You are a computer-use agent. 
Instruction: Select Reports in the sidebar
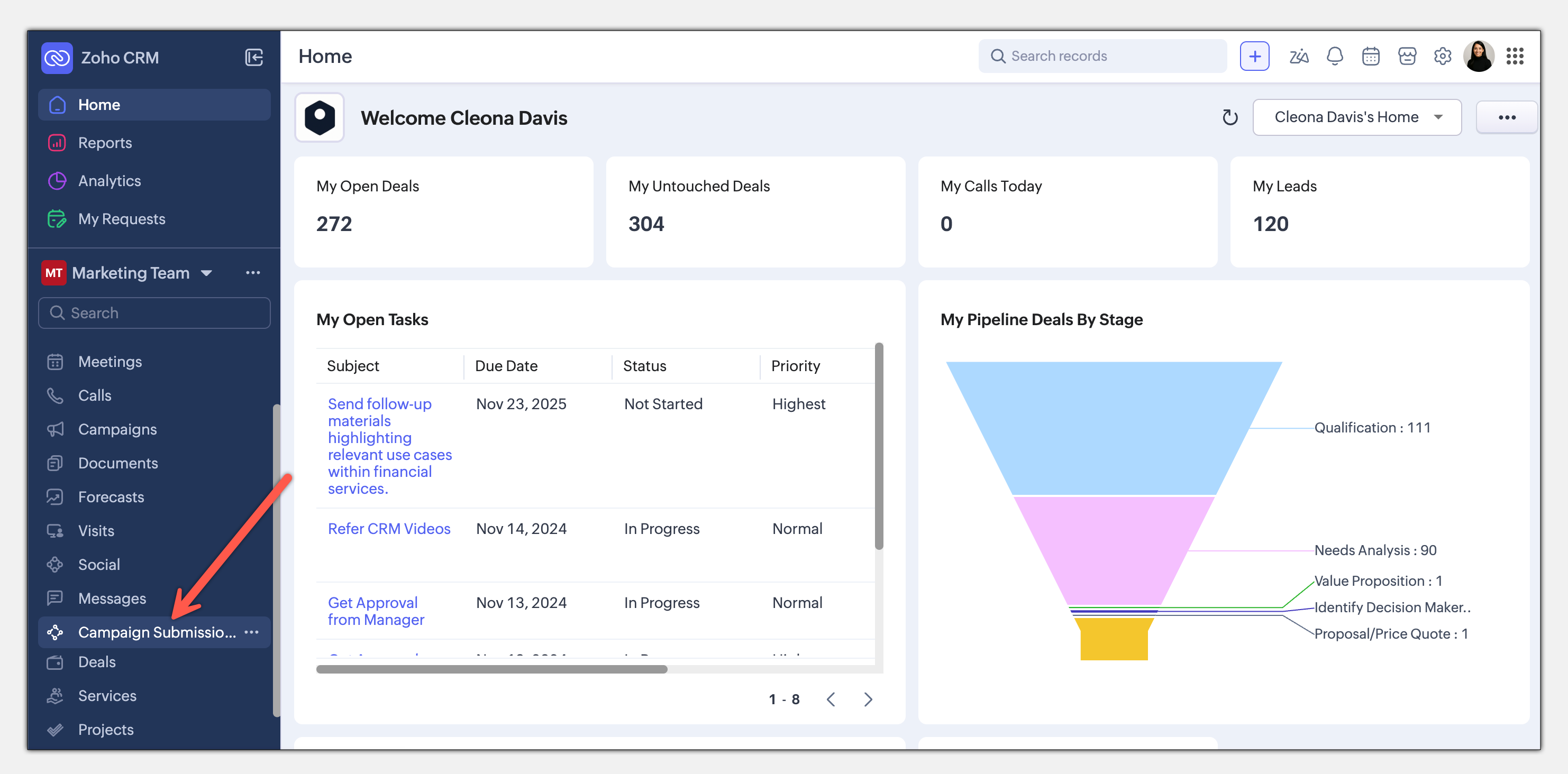point(105,143)
